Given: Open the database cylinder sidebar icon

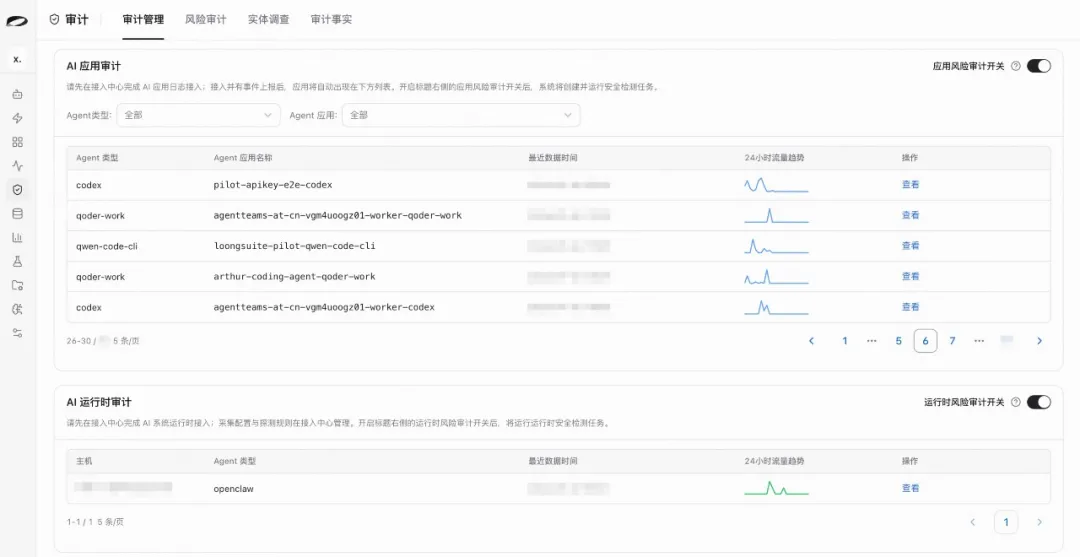Looking at the screenshot, I should coord(18,213).
